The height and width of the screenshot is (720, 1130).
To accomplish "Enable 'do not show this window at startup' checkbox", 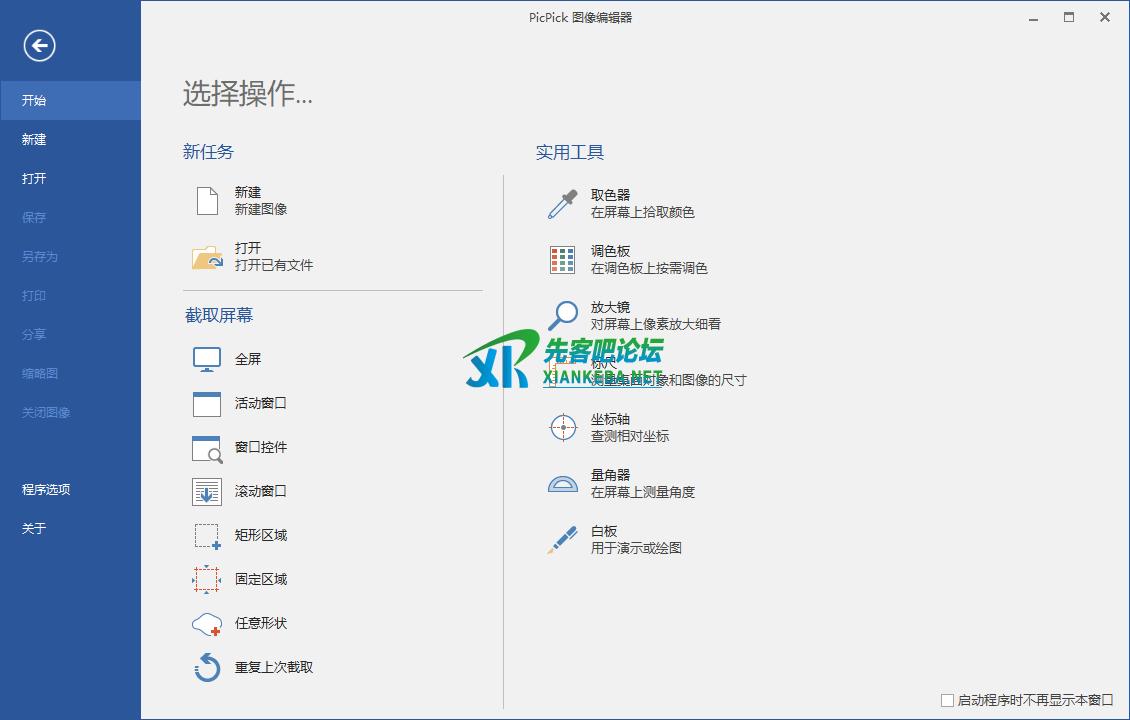I will (947, 701).
